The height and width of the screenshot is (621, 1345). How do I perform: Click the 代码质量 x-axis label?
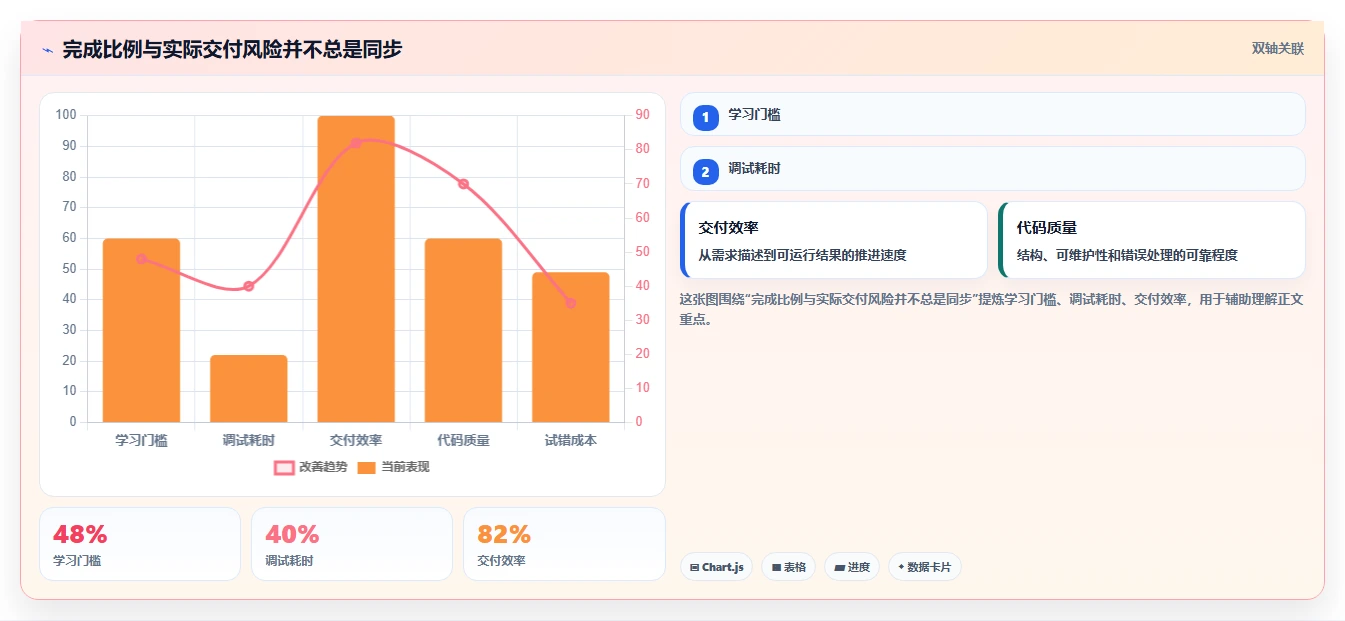pyautogui.click(x=463, y=440)
